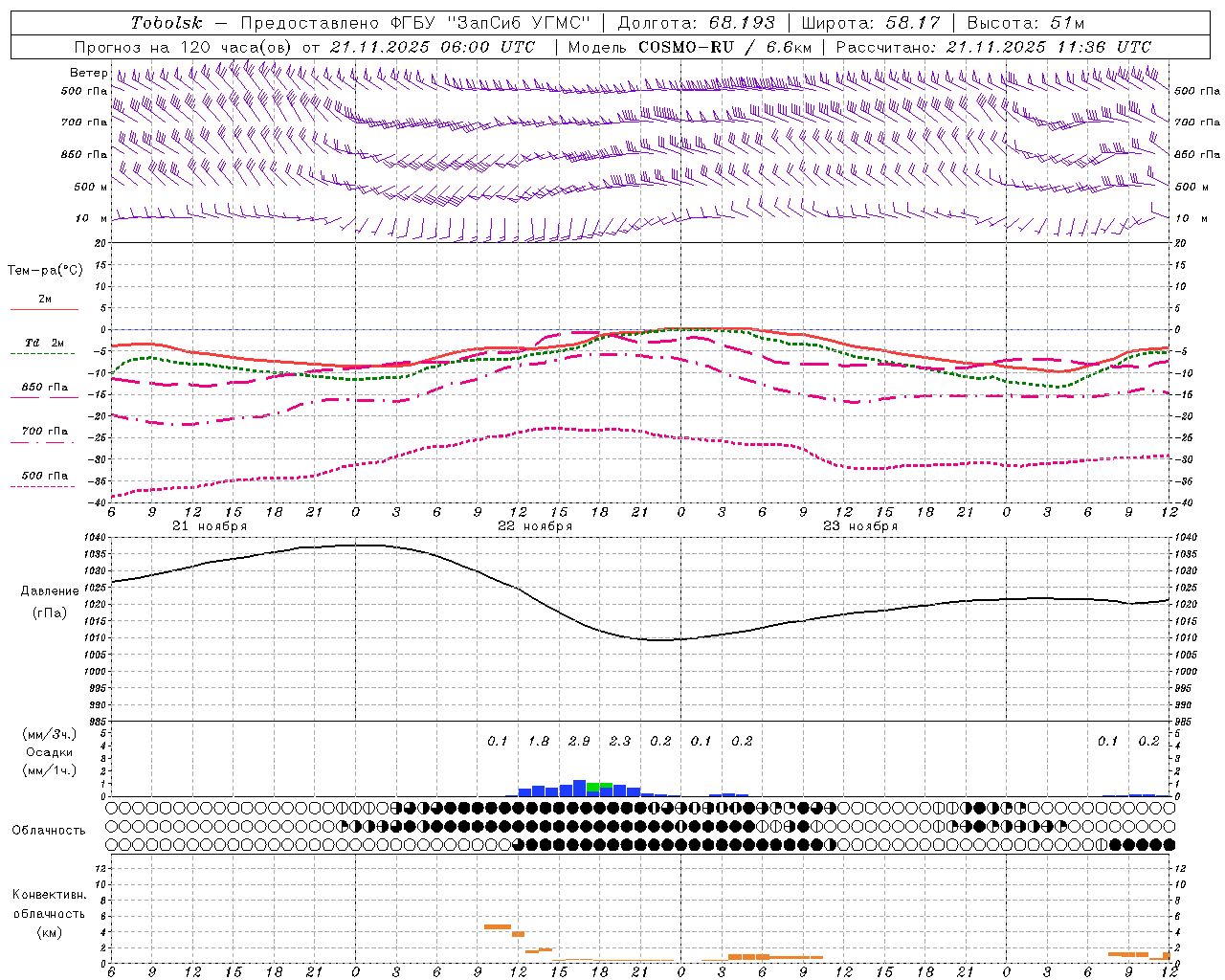Click the 'Тем-ра(°C)' temperature section label
This screenshot has height=980, width=1225.
[x=45, y=270]
